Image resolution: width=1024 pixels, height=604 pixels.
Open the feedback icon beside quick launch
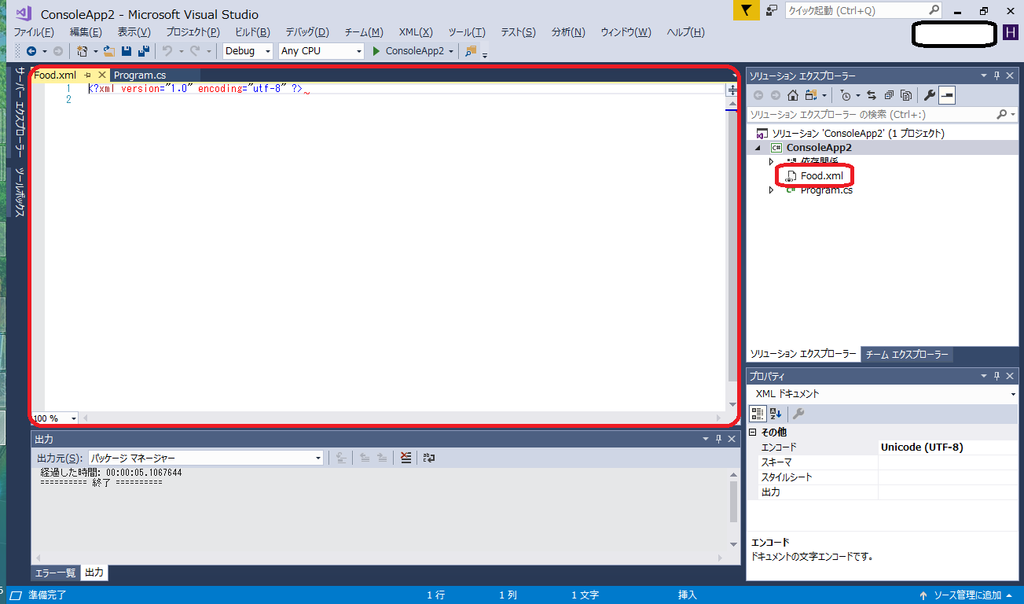click(x=771, y=10)
